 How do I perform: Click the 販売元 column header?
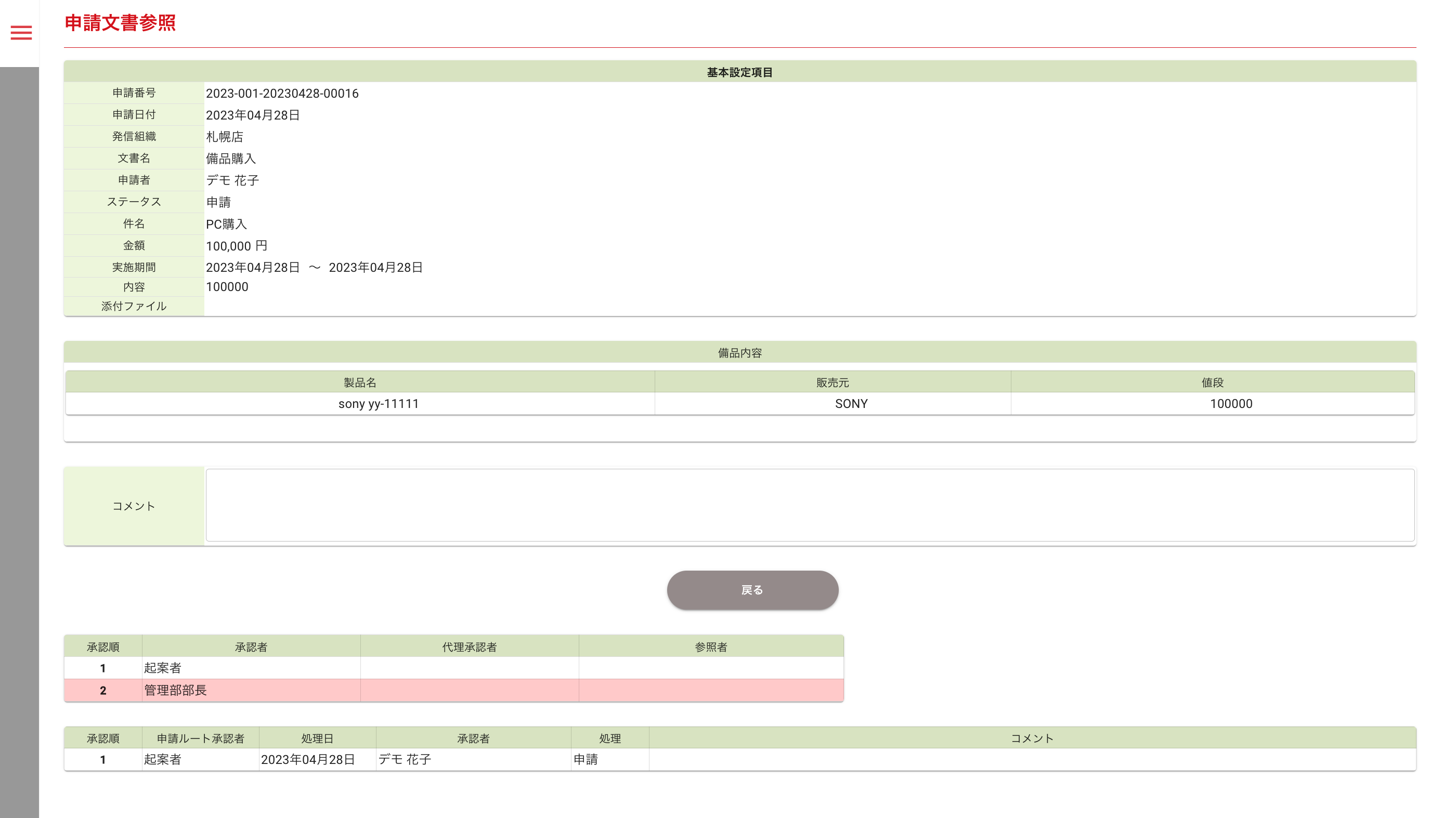832,382
